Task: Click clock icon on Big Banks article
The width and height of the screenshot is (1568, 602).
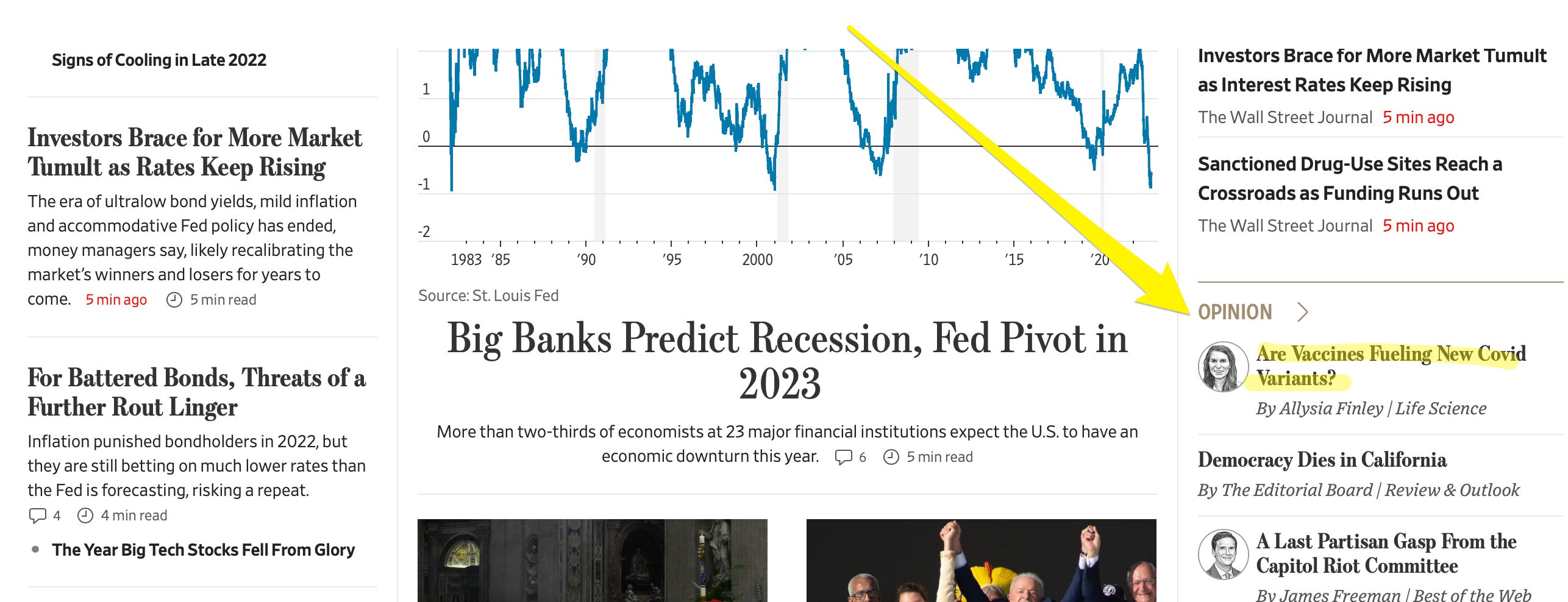Action: click(891, 457)
